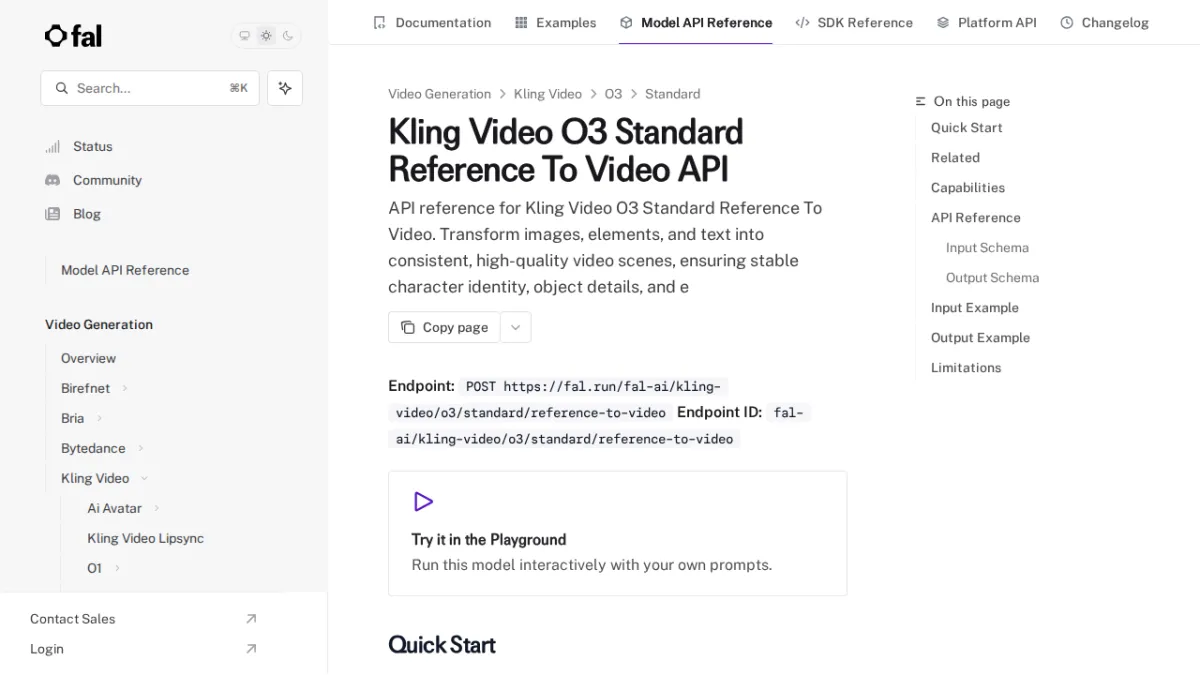The width and height of the screenshot is (1200, 675).
Task: Click the Contact Sales link
Action: 73,619
